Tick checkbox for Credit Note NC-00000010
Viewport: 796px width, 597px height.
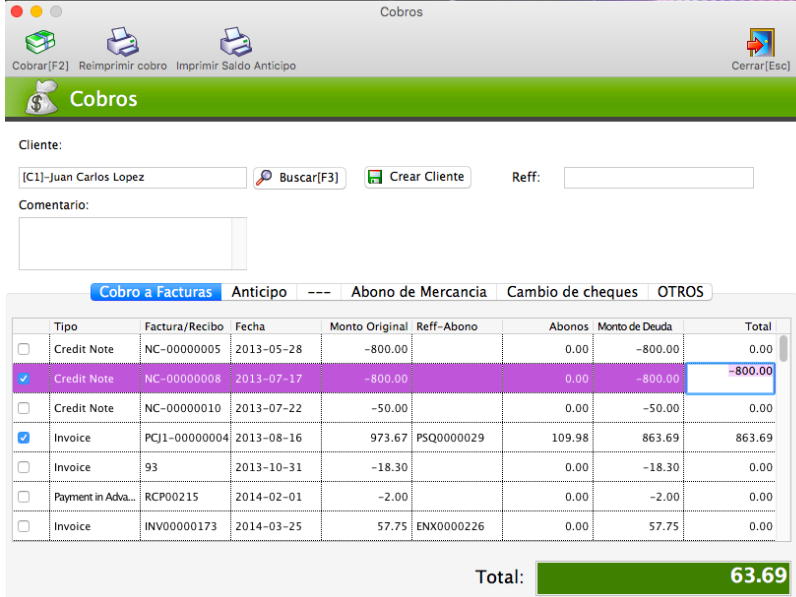(x=23, y=408)
